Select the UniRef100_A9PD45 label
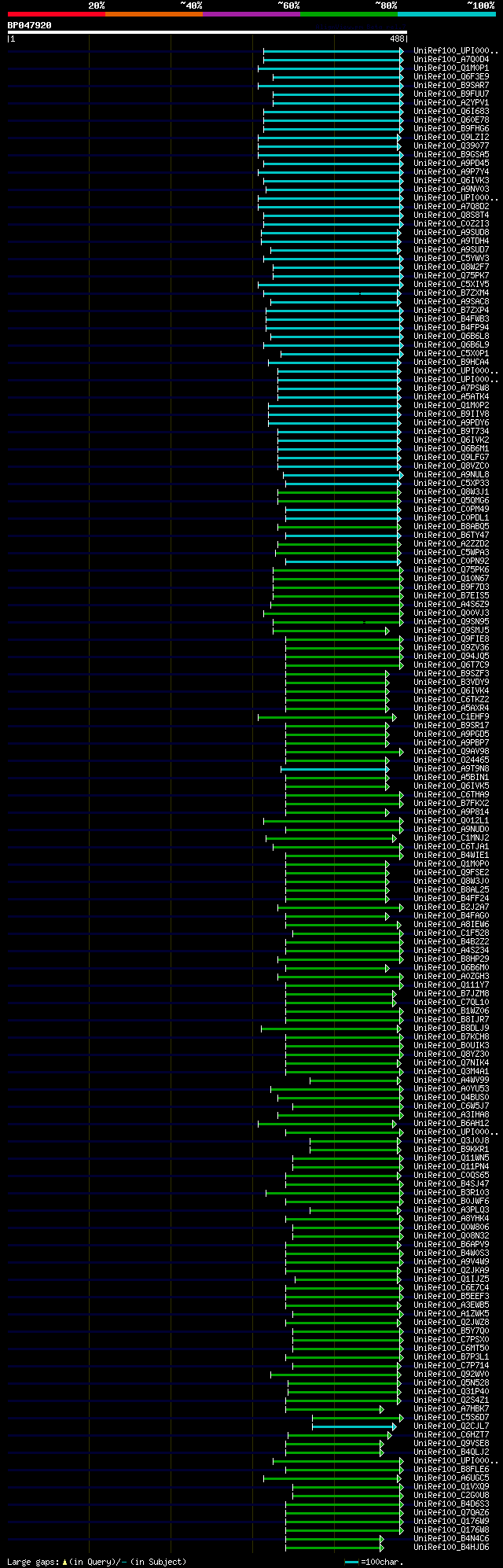The width and height of the screenshot is (503, 1568). pos(451,163)
